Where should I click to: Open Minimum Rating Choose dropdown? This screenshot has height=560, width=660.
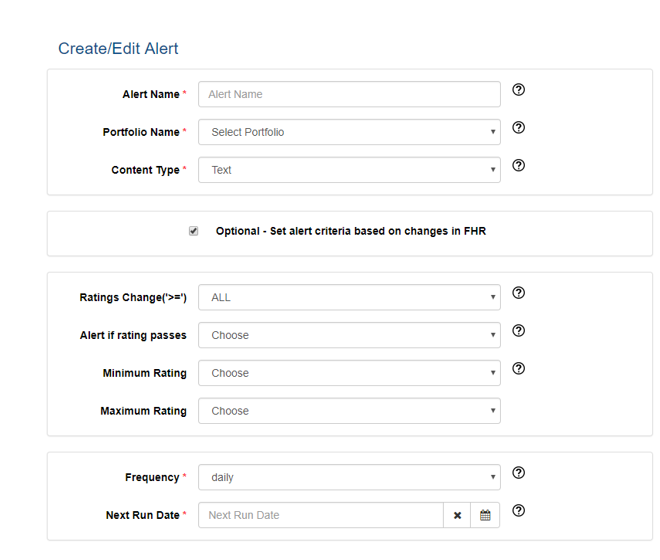tap(349, 373)
